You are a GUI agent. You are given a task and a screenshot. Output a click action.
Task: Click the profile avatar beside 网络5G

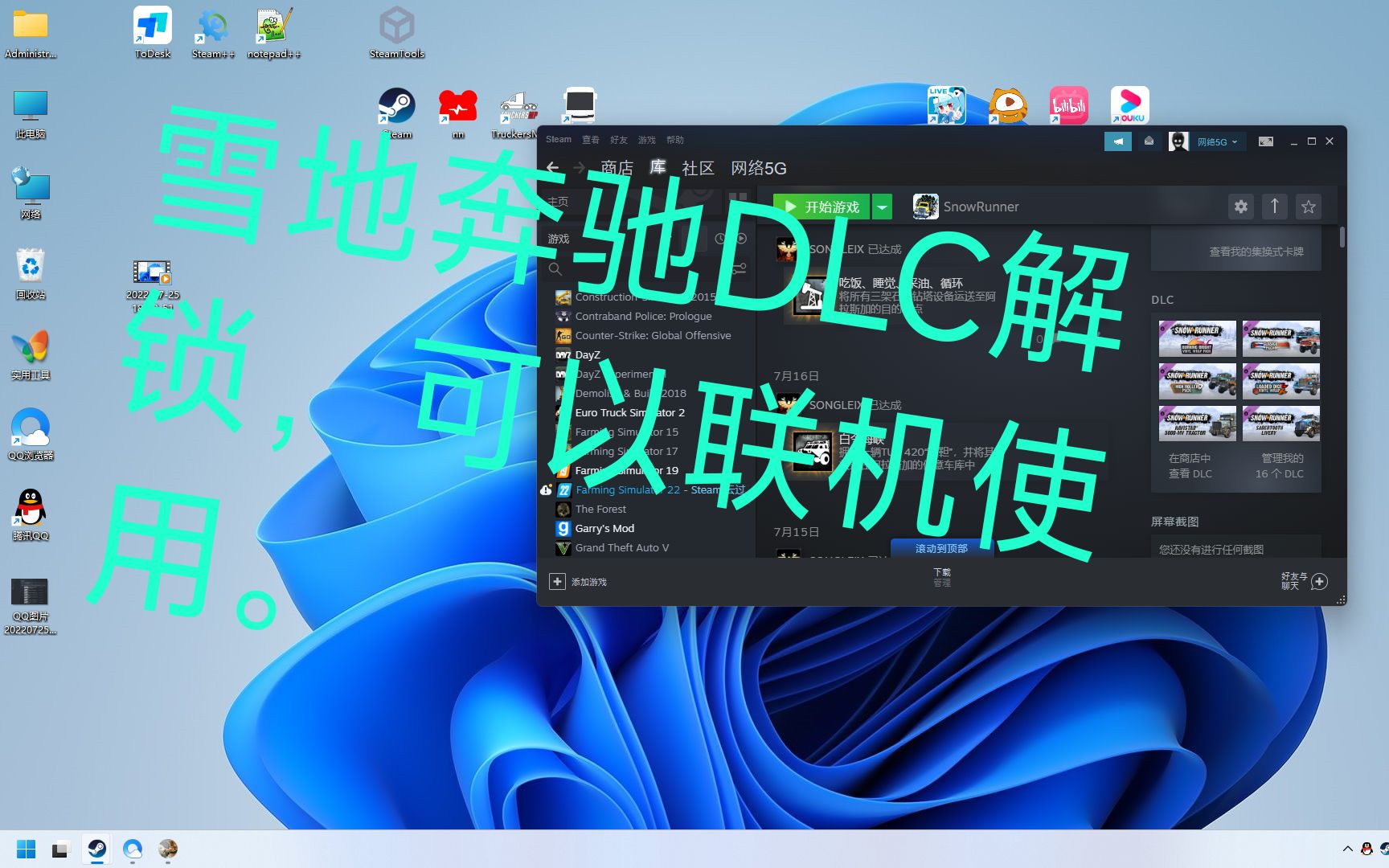point(1178,141)
